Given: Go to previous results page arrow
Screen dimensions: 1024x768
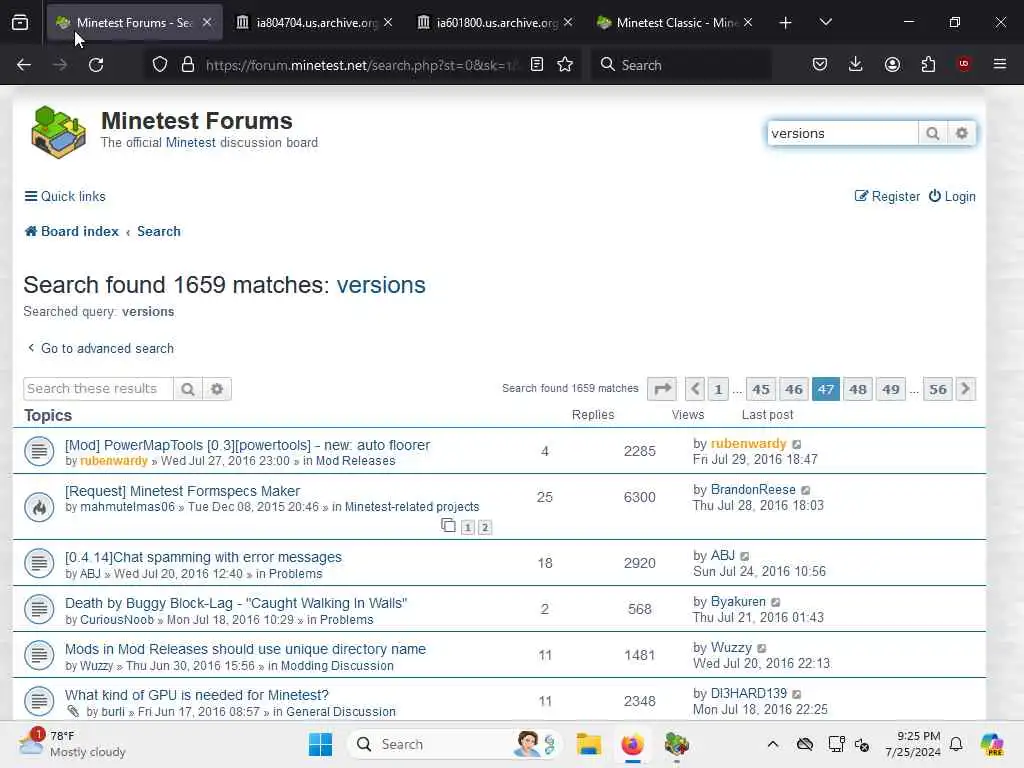Looking at the screenshot, I should [x=695, y=389].
